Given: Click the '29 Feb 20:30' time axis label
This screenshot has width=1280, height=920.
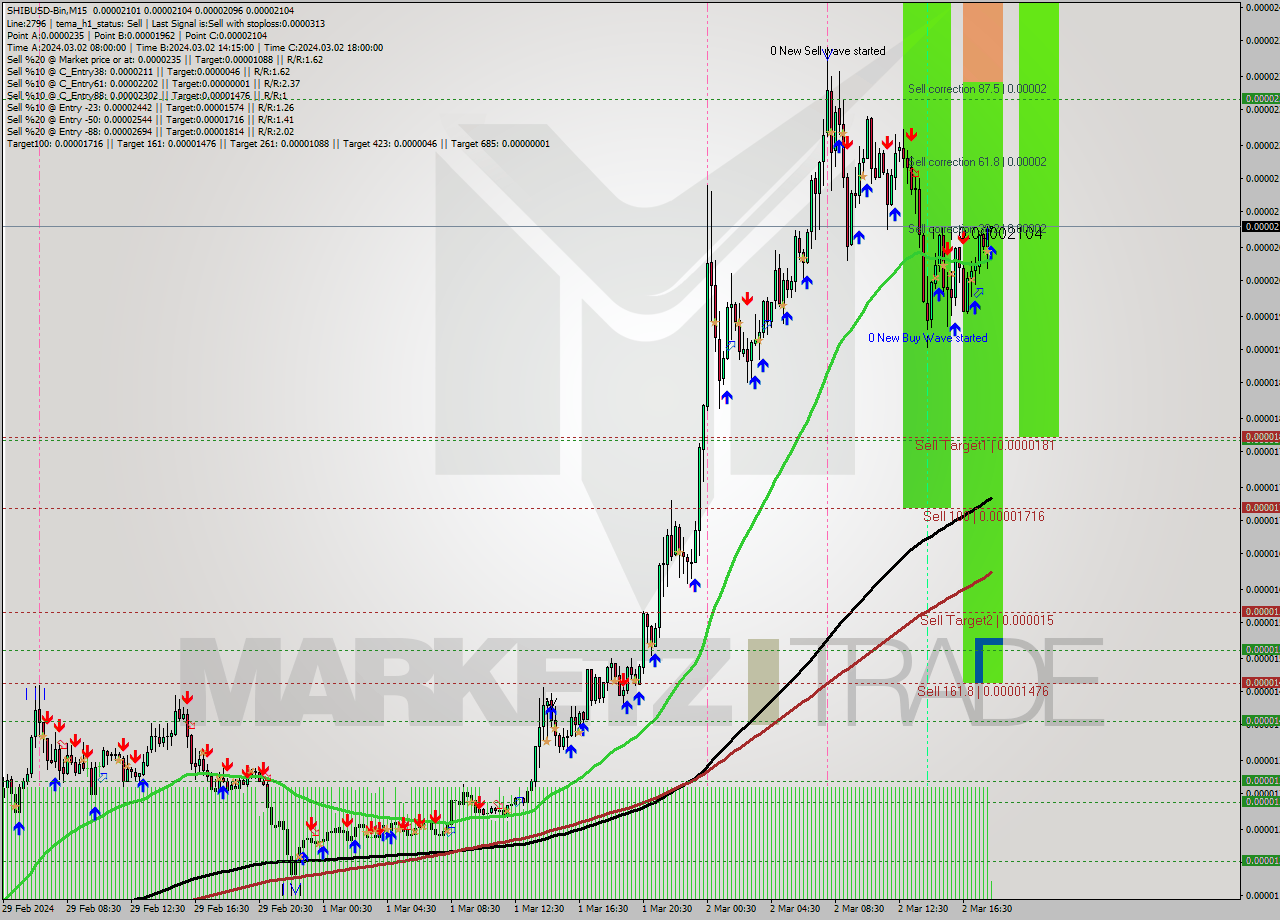Looking at the screenshot, I should 286,909.
